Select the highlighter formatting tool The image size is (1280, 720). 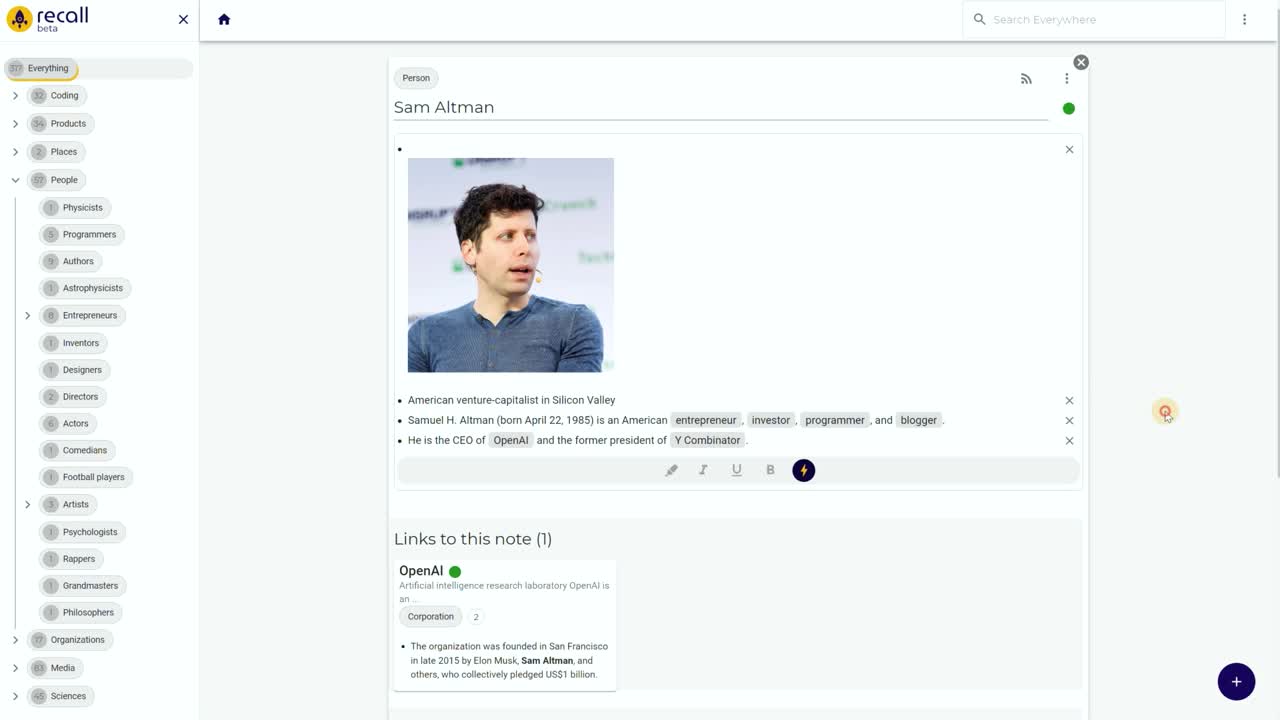tap(671, 470)
